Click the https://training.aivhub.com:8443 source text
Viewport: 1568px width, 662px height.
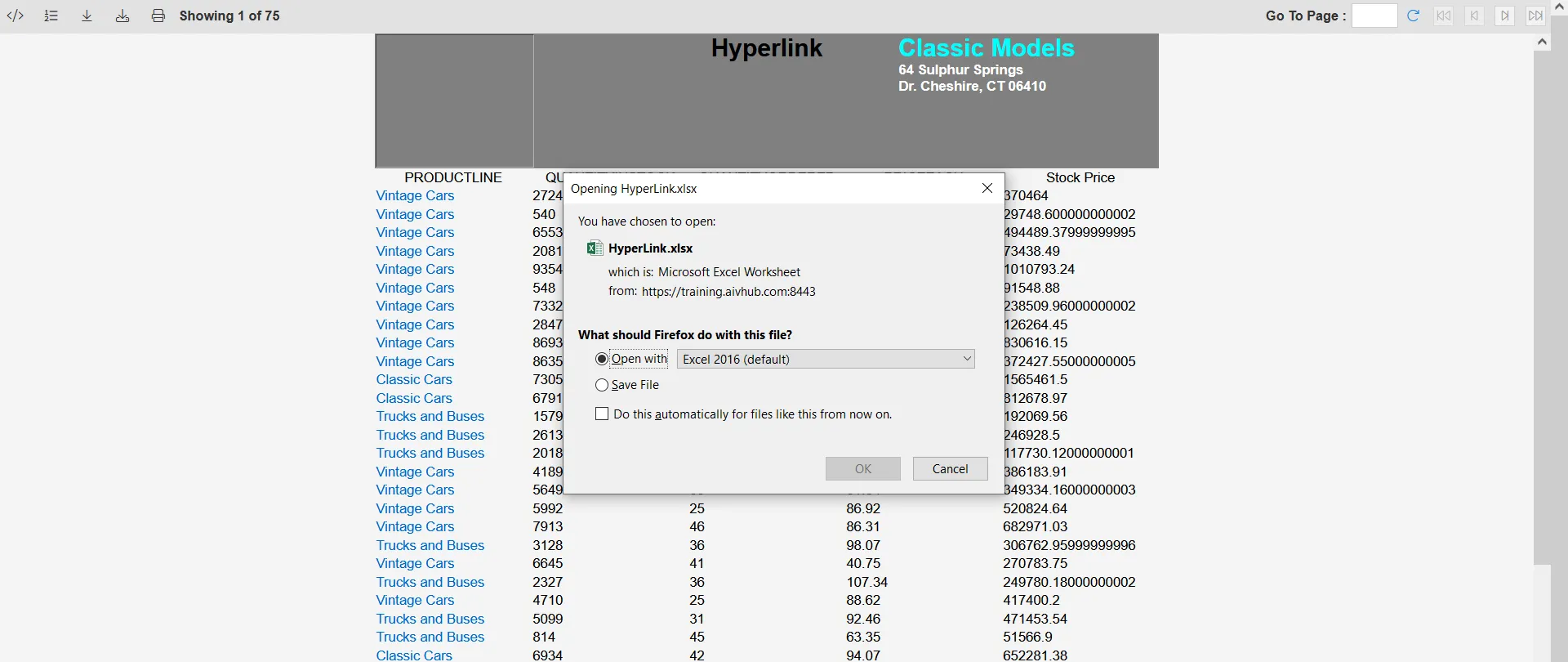click(728, 292)
